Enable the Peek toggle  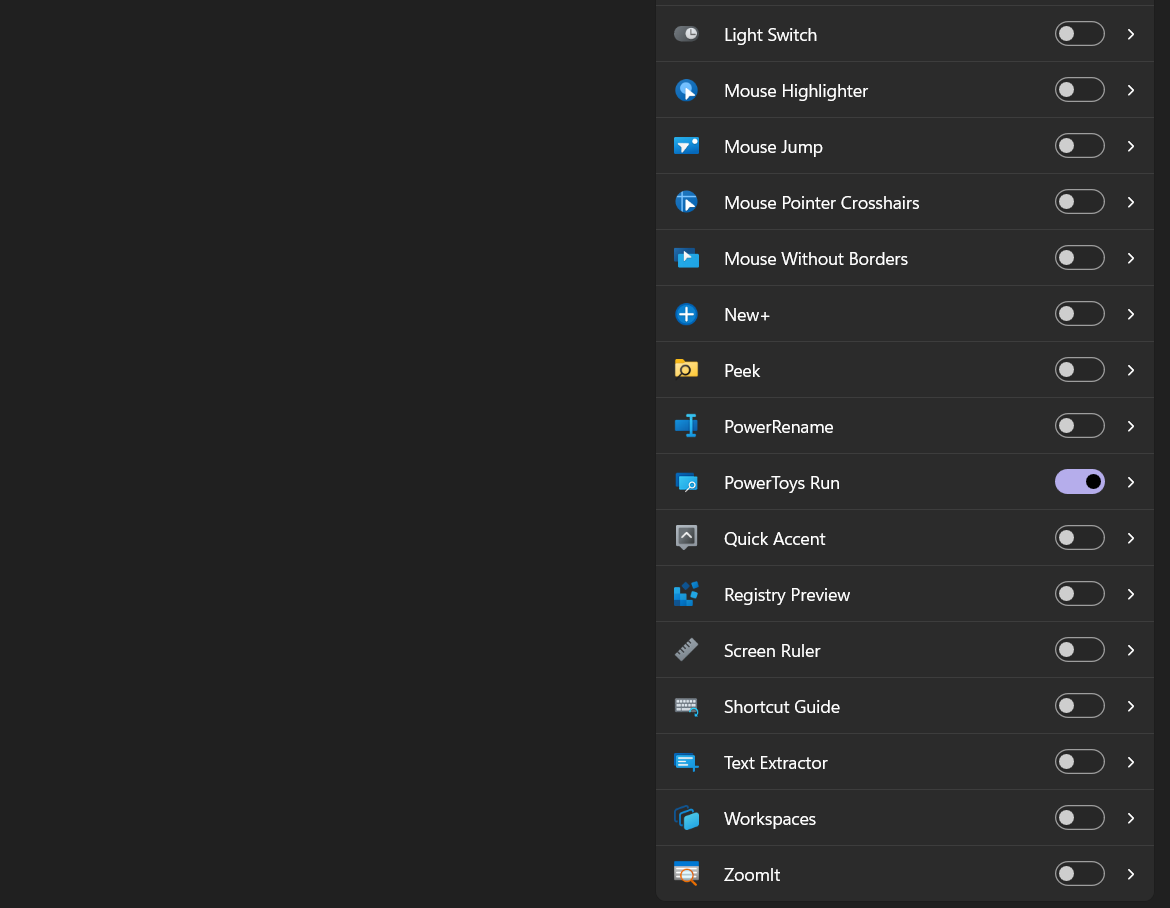point(1079,369)
